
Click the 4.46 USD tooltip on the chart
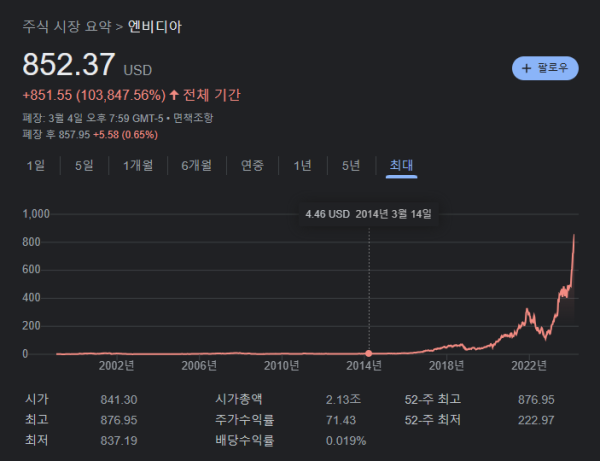(368, 214)
